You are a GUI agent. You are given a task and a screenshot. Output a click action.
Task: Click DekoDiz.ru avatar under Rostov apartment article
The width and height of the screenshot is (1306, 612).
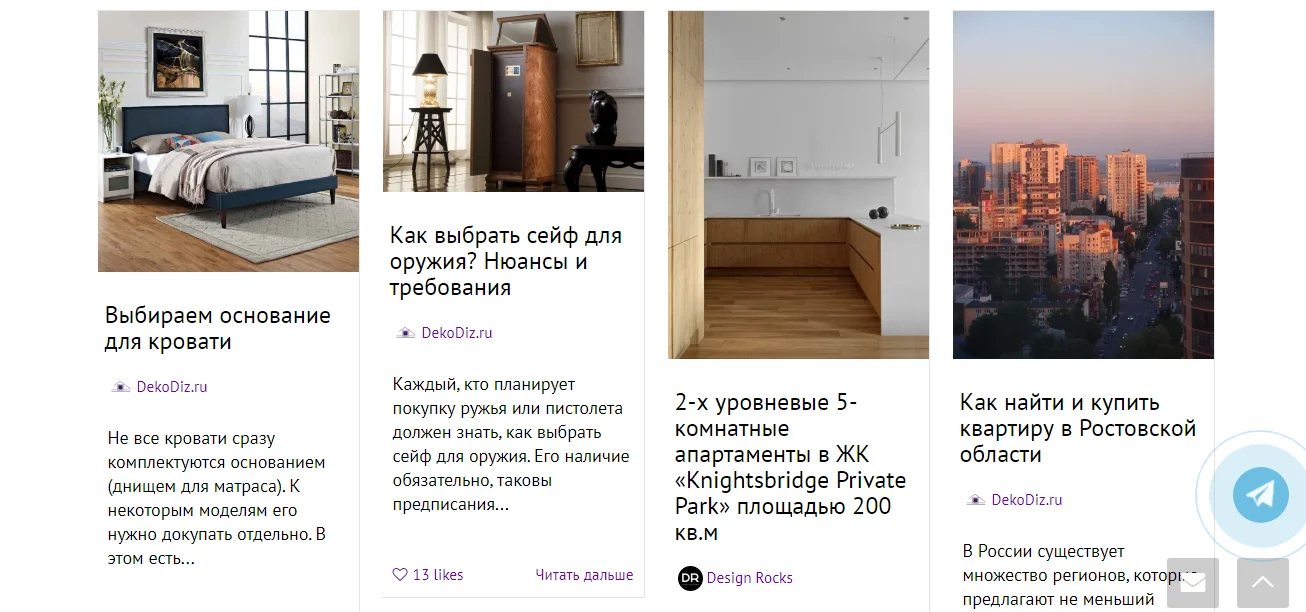[976, 500]
